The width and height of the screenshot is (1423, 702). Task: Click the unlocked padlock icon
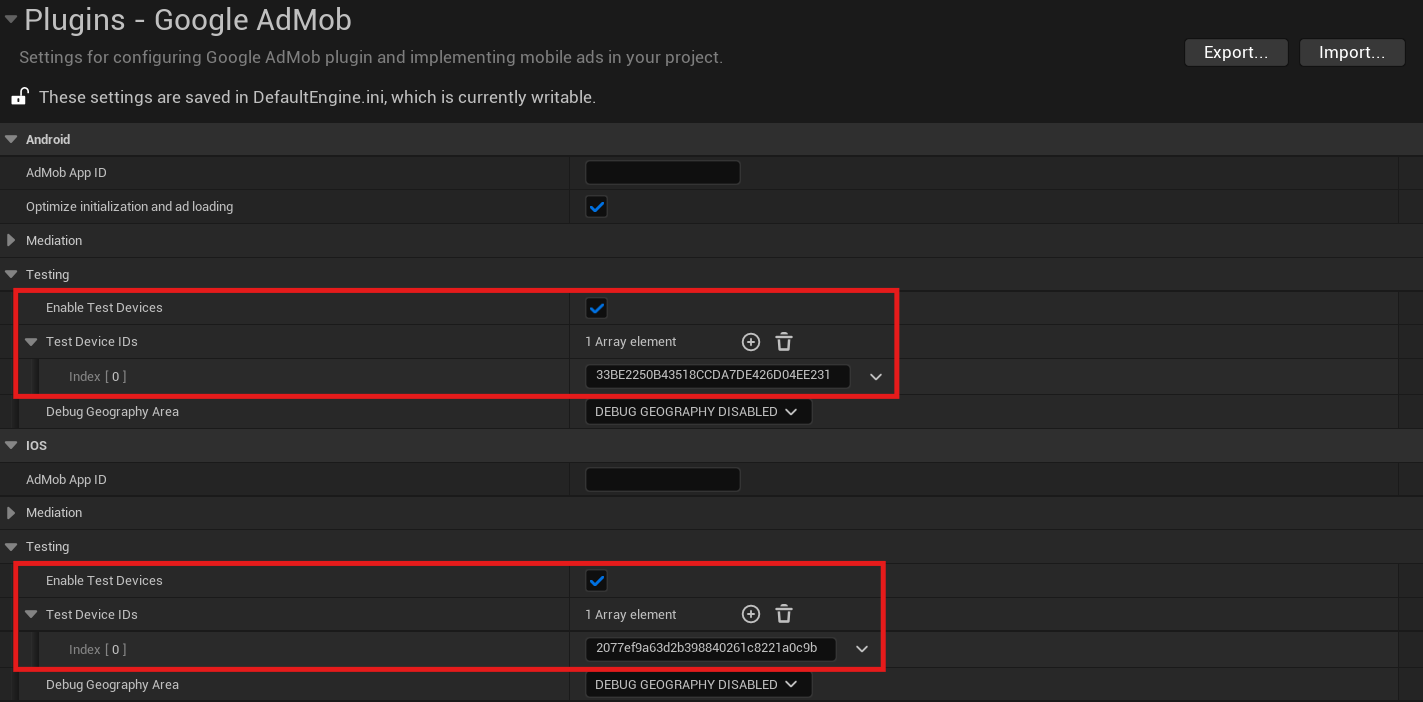tap(19, 97)
